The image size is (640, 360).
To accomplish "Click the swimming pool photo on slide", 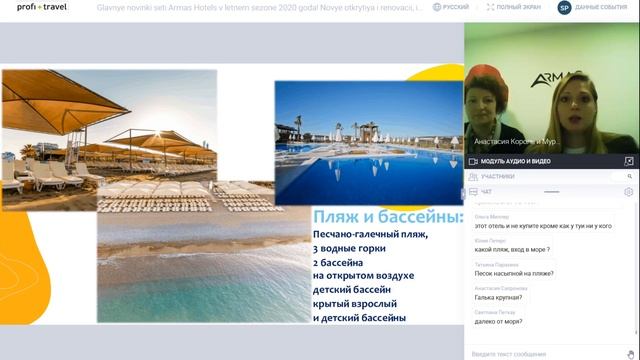I will 369,143.
